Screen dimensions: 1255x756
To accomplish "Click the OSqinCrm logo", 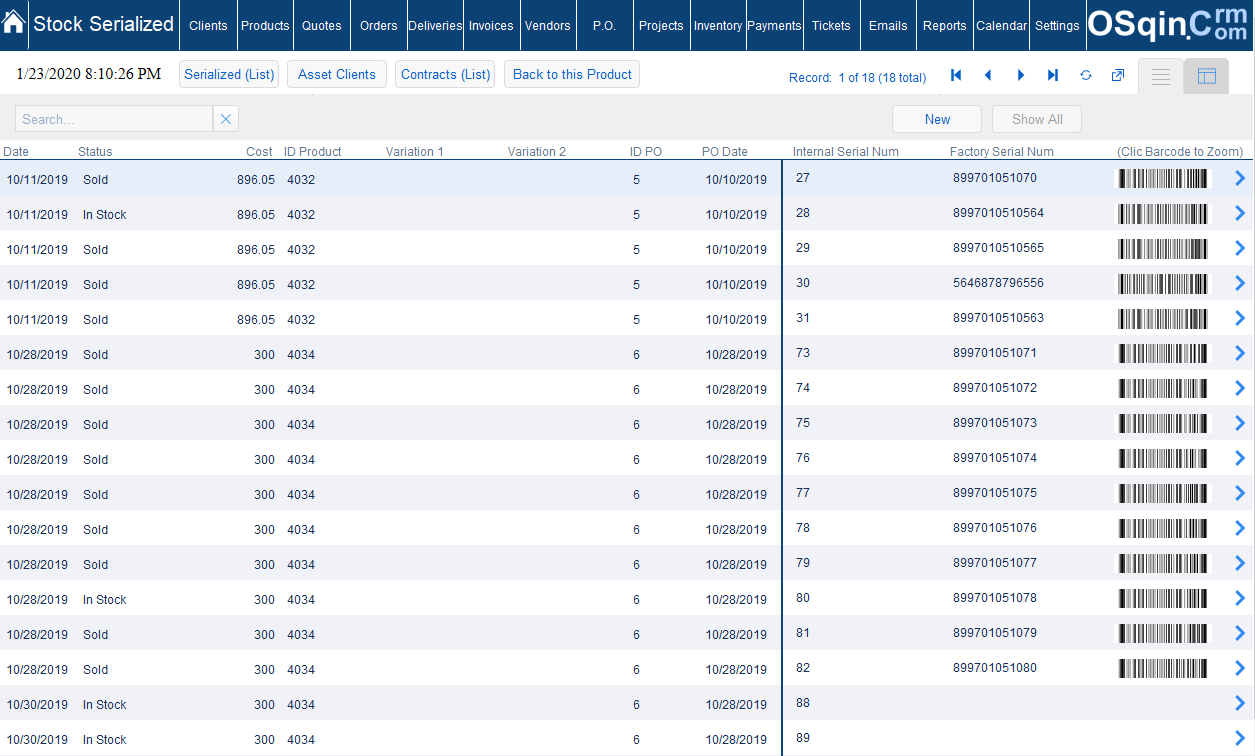I will tap(1169, 25).
